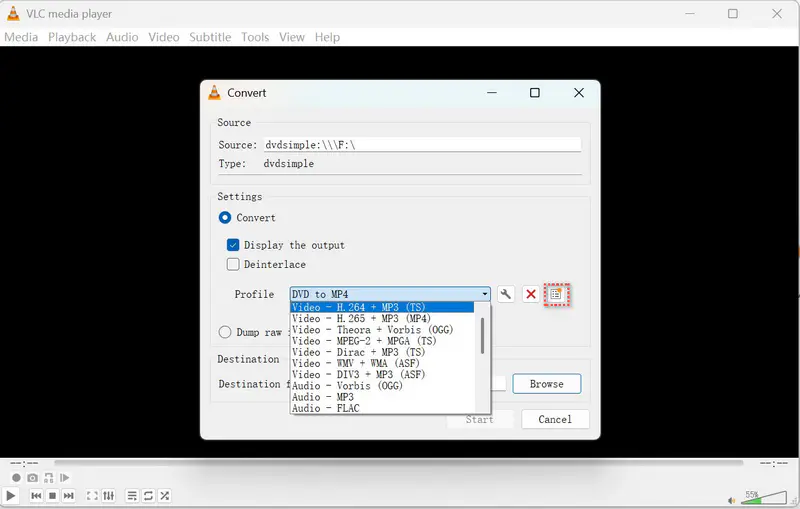This screenshot has width=800, height=509.
Task: Open the Subtitle menu
Action: click(210, 37)
